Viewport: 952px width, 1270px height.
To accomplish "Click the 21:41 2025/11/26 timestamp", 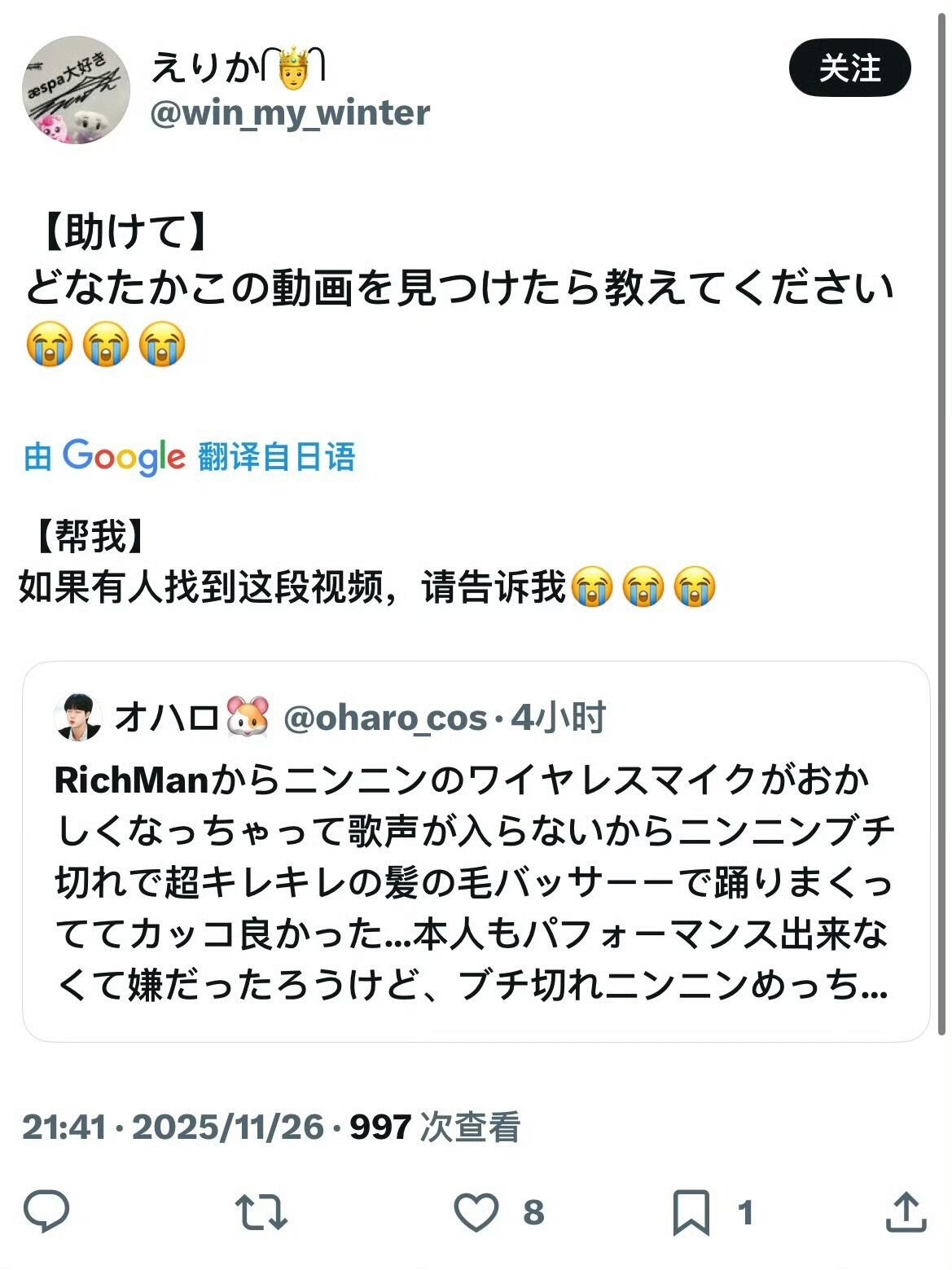I will (x=173, y=1127).
